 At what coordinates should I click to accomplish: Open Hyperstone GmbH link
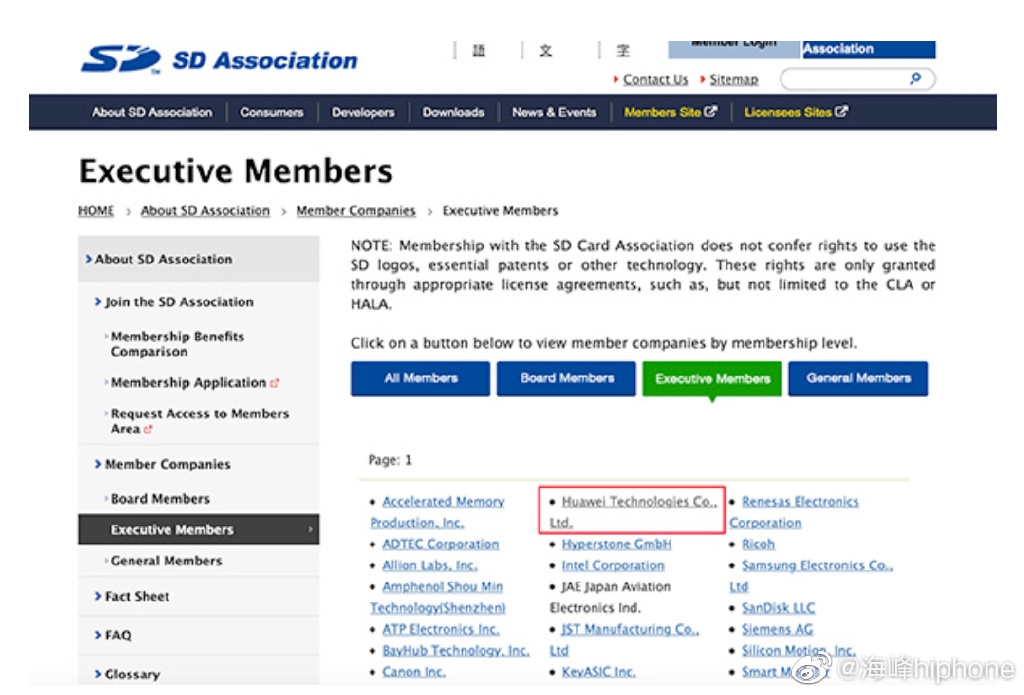point(616,544)
